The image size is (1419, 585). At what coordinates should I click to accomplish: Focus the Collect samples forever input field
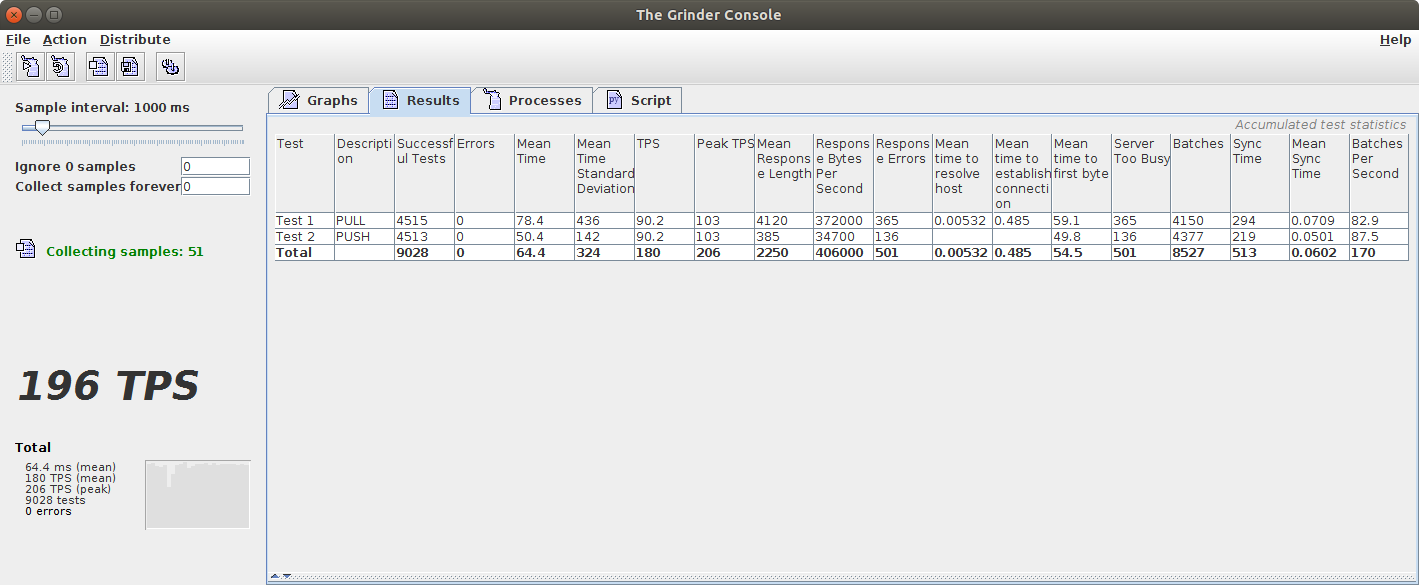(215, 186)
